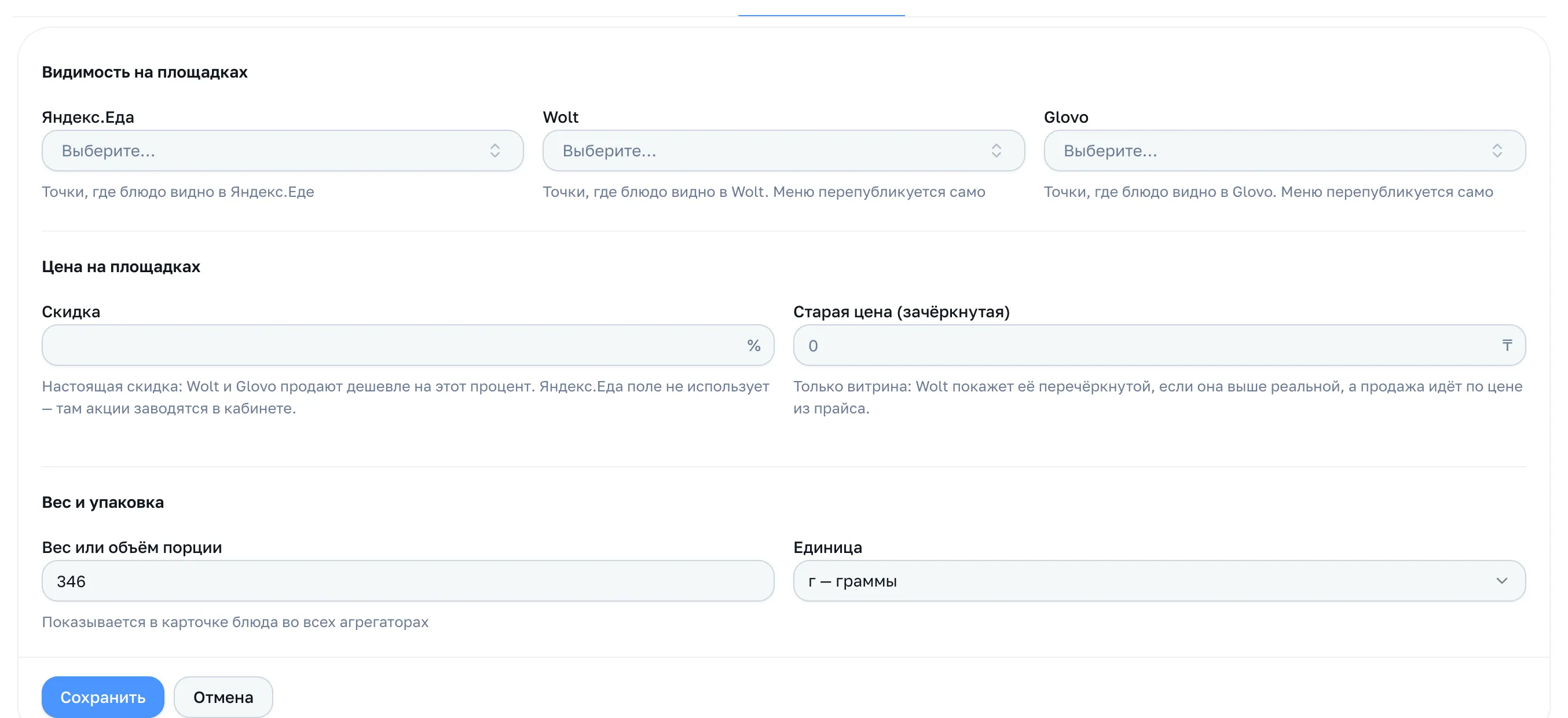
Task: Click the Скидка field label
Action: [x=71, y=312]
